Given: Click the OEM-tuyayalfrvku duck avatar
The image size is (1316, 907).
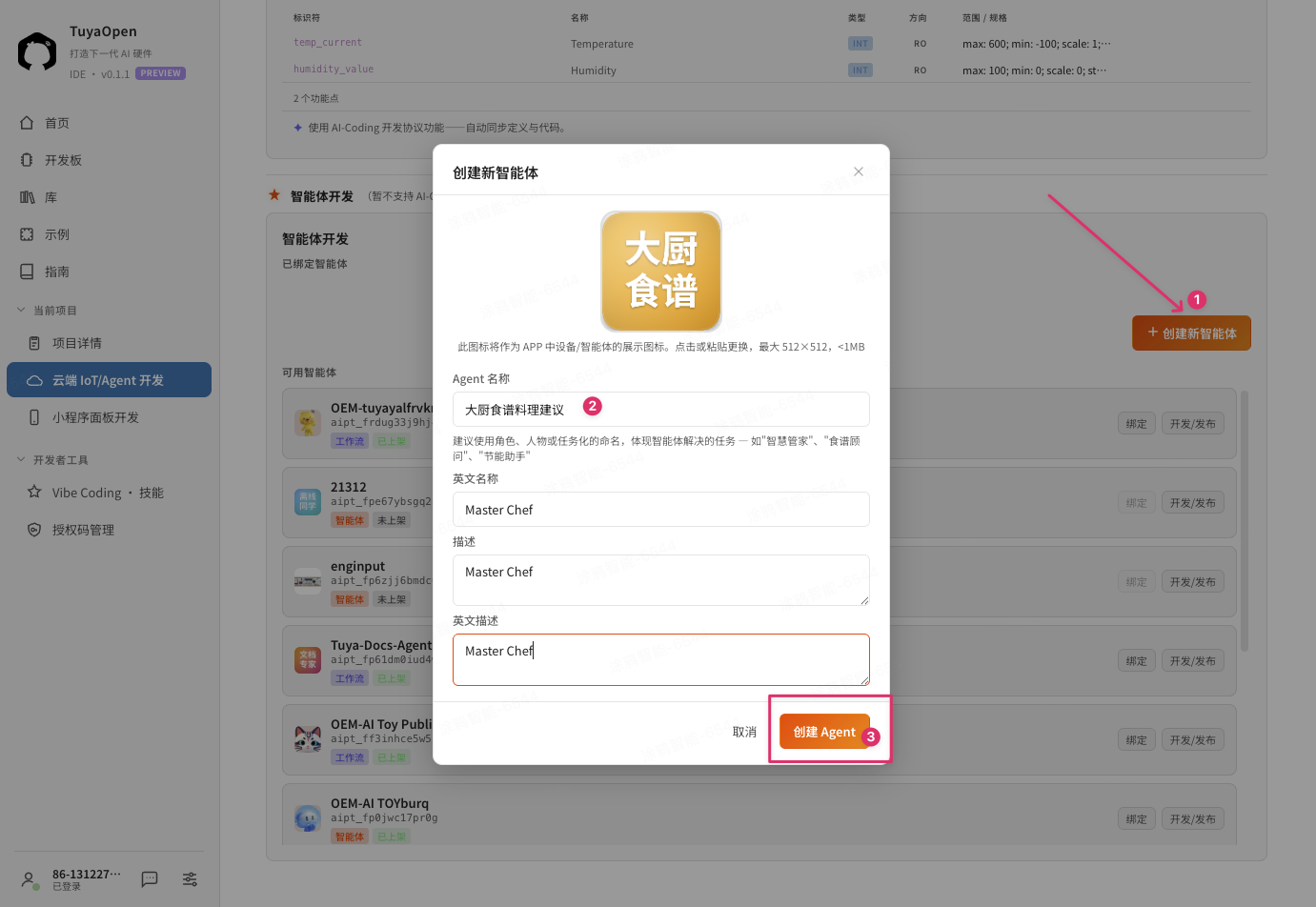Looking at the screenshot, I should (308, 423).
